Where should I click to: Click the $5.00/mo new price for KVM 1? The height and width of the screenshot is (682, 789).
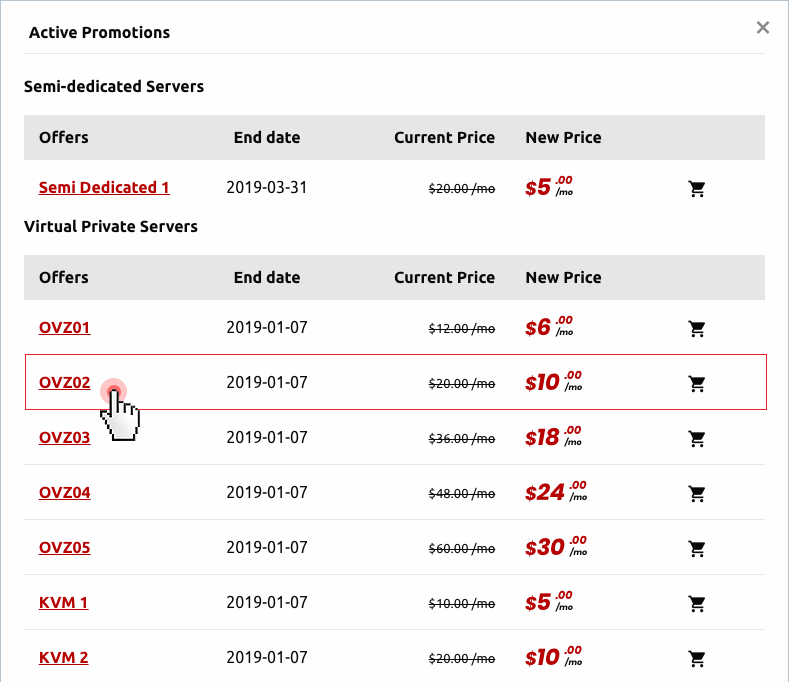click(x=549, y=600)
